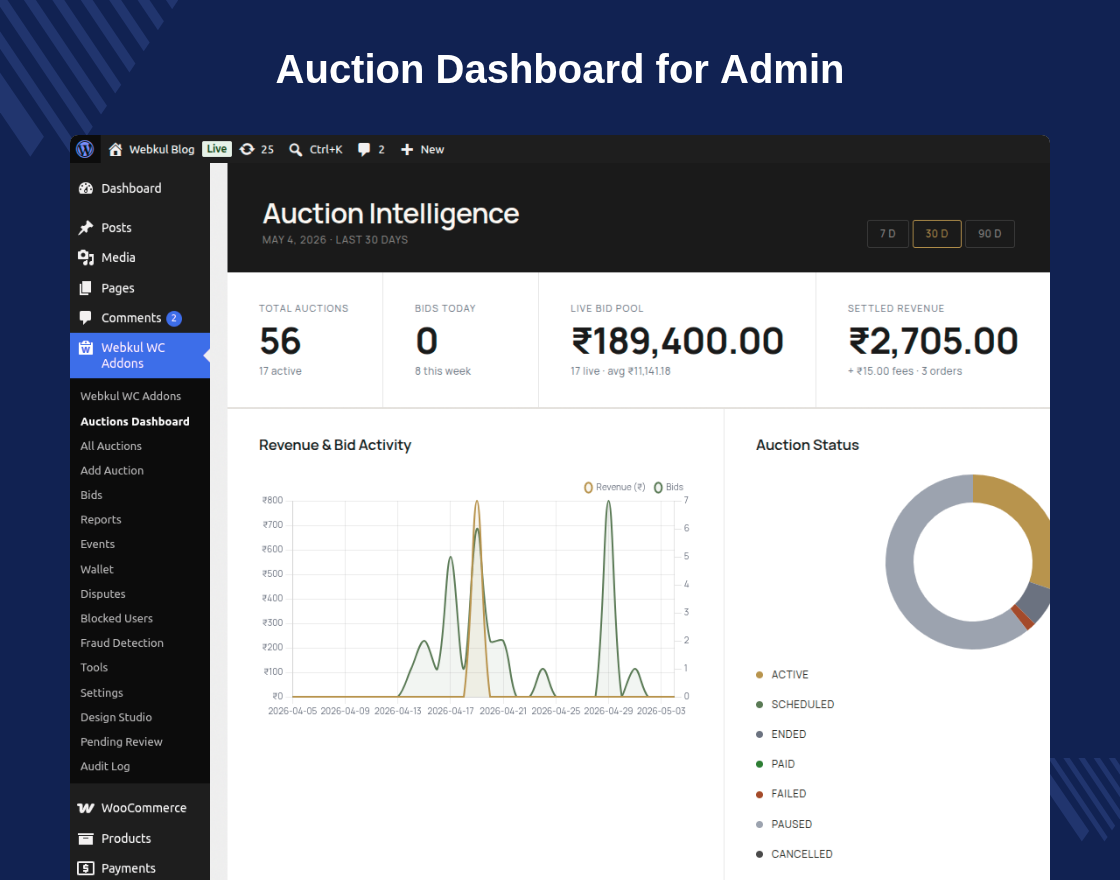Click the Webkul Blog site name

click(x=161, y=149)
